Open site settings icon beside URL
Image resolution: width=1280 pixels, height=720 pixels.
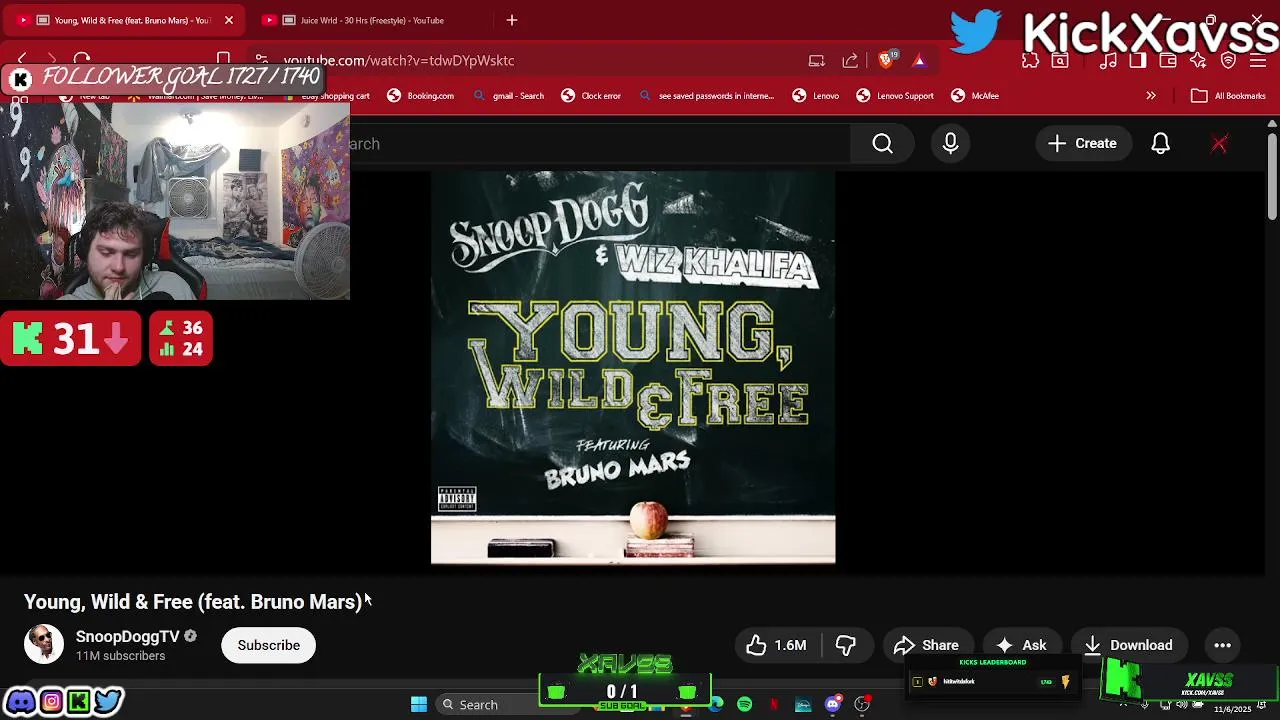262,60
